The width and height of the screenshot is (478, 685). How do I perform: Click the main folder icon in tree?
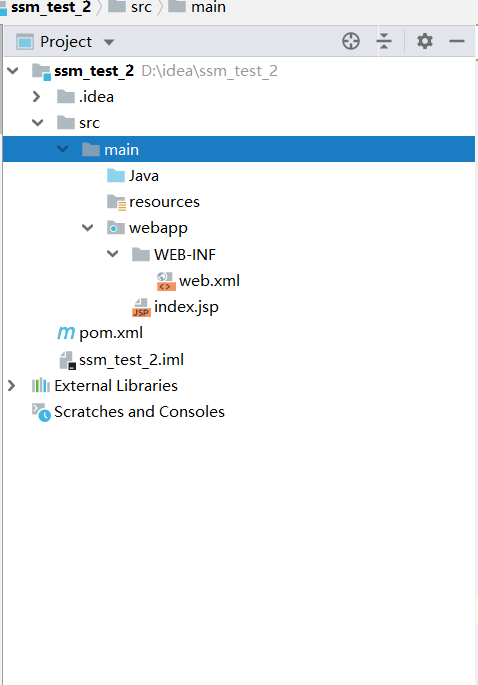[91, 149]
